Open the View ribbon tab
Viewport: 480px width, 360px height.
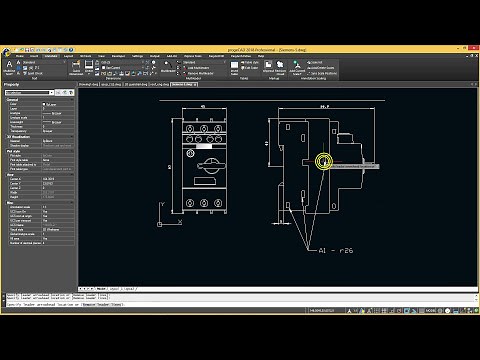pos(101,56)
